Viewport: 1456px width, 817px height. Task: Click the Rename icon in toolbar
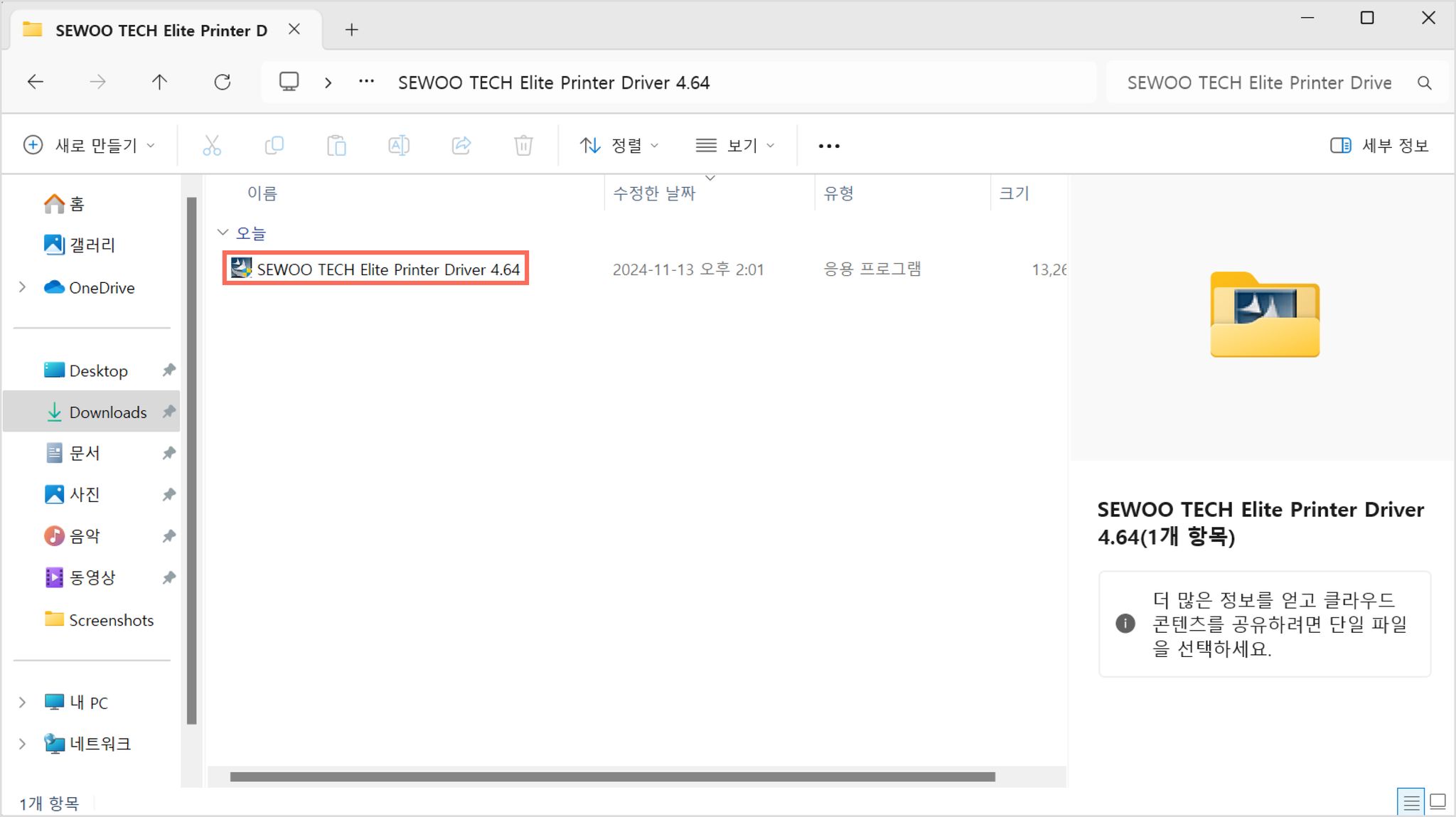coord(399,146)
